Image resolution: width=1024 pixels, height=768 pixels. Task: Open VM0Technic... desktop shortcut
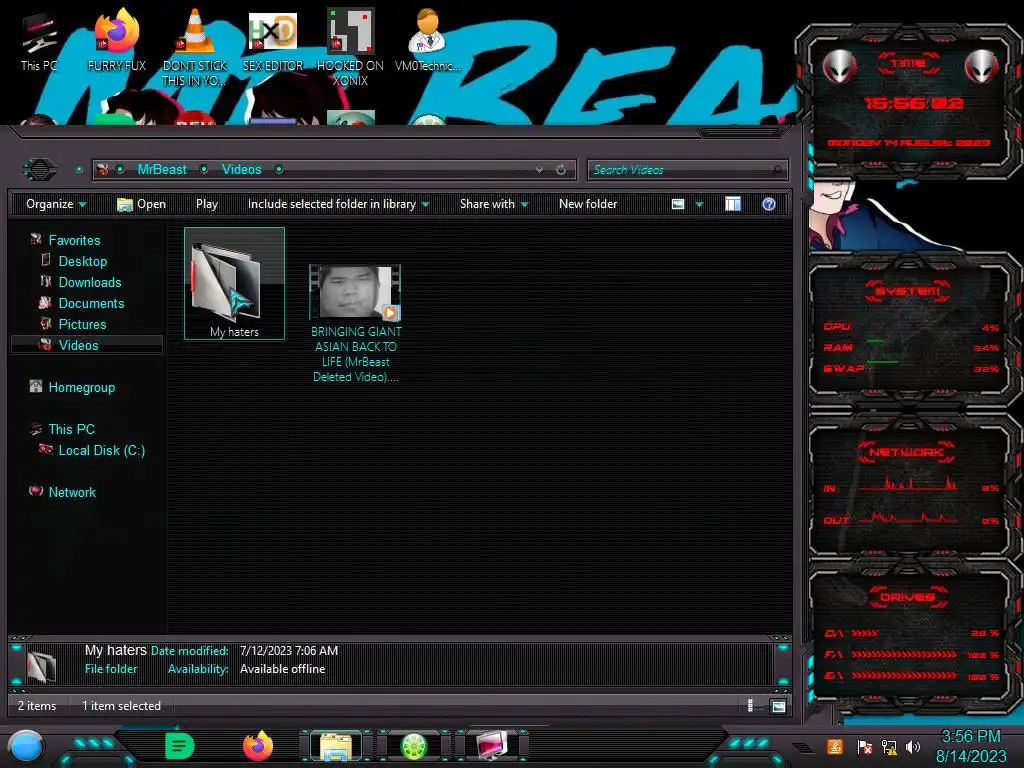[428, 40]
